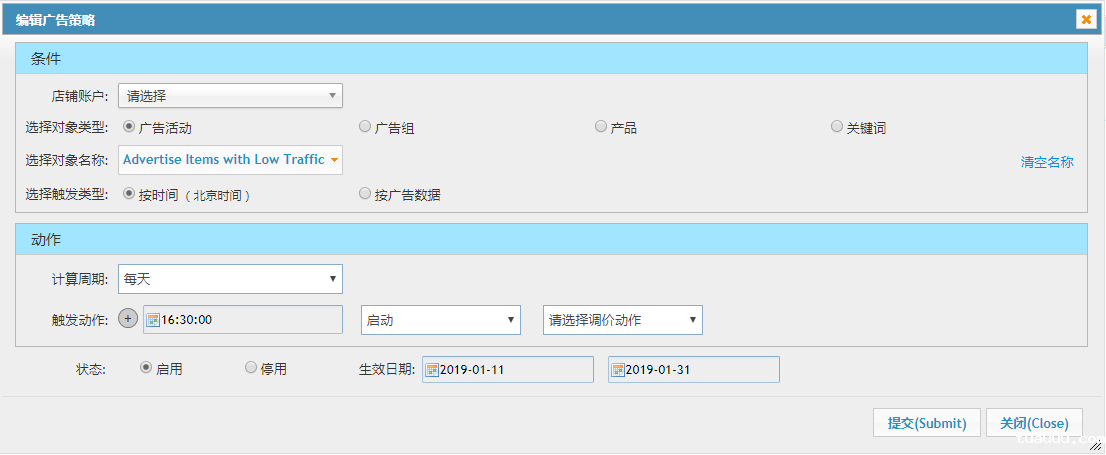Choose 产品 object type radio
Screen dimensions: 1106x455
(x=601, y=127)
